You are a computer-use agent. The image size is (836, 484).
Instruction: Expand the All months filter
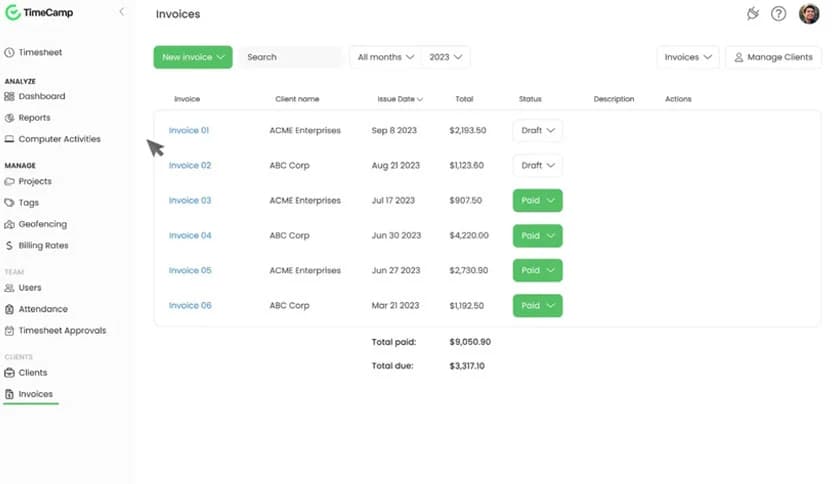385,57
